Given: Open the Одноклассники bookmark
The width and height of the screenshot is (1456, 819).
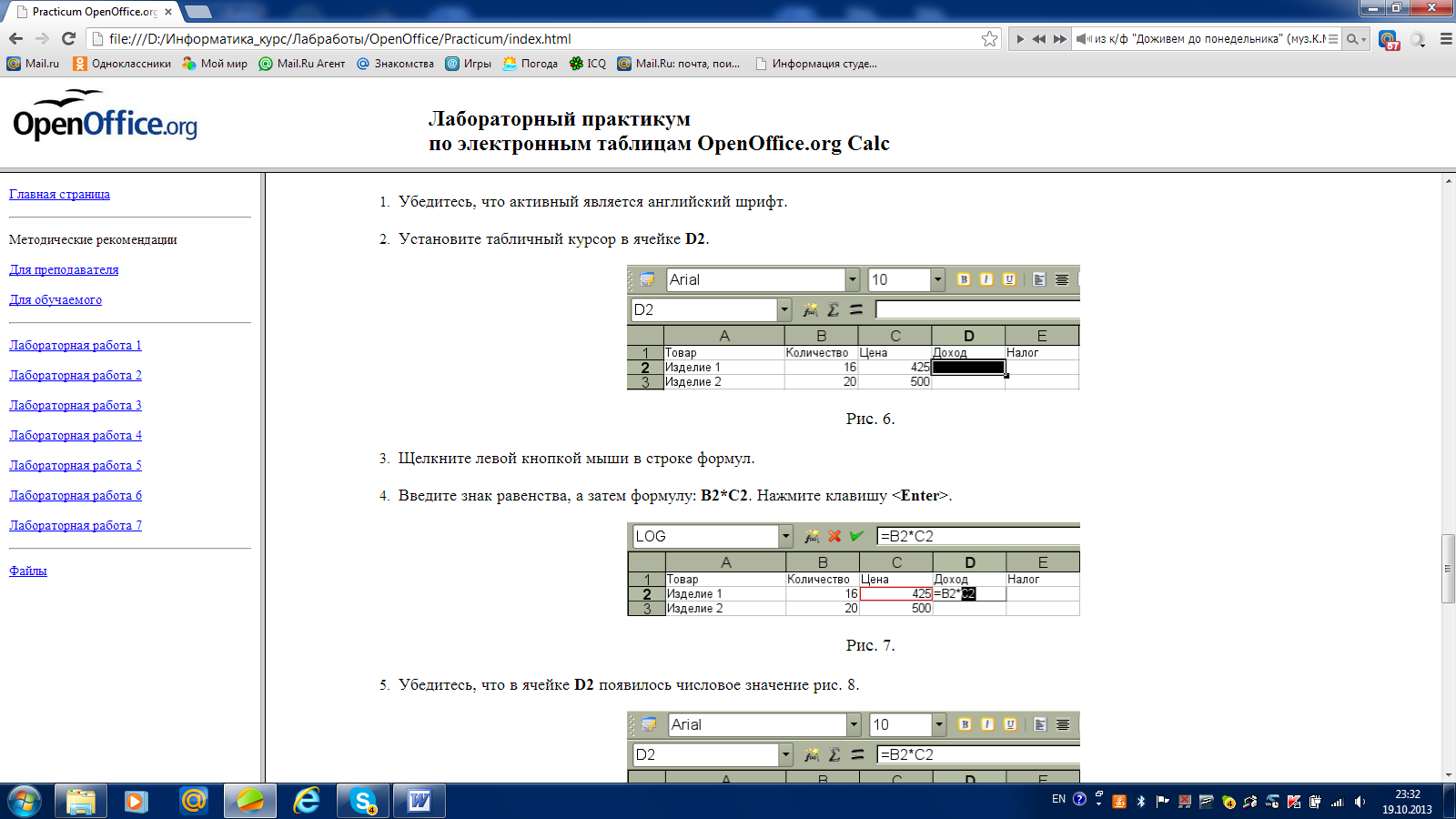Looking at the screenshot, I should (x=121, y=64).
